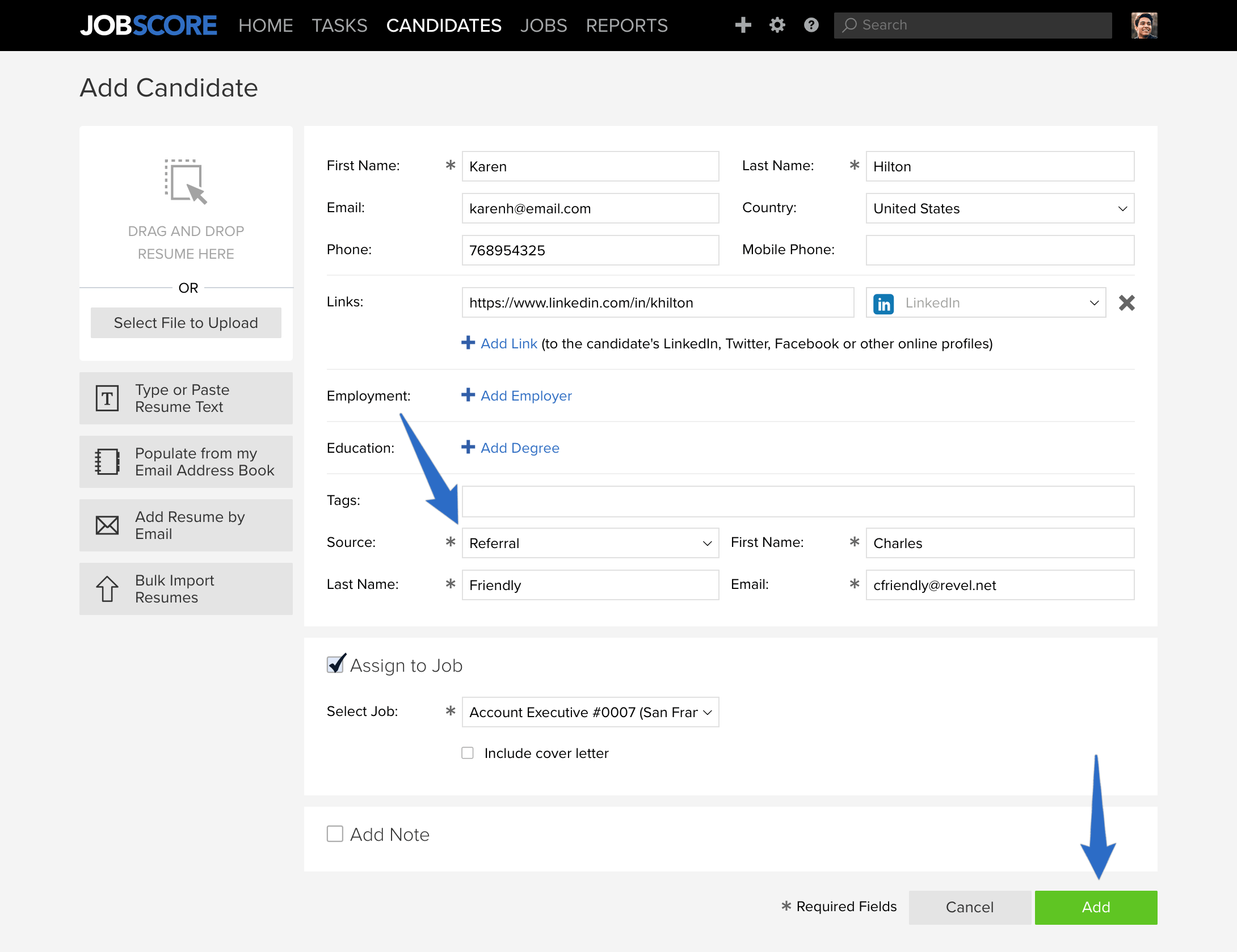Open the Source Referral dropdown
Viewport: 1237px width, 952px height.
click(590, 543)
